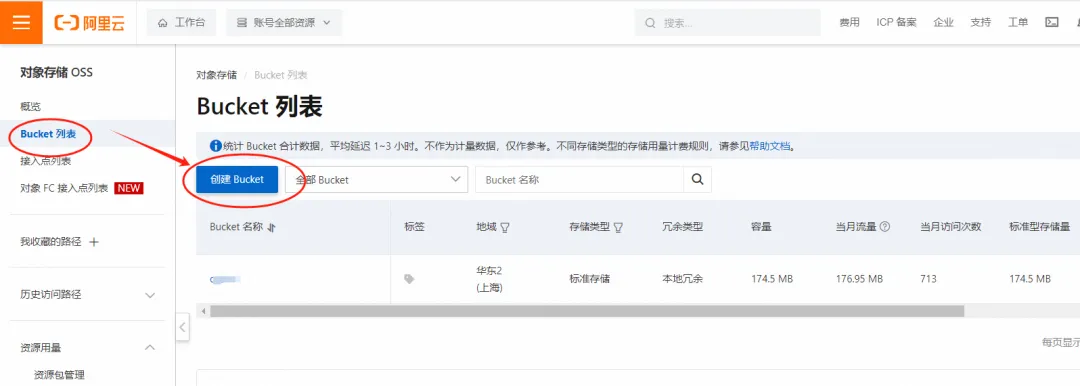Open the hamburger main menu
The width and height of the screenshot is (1080, 386).
click(21, 22)
